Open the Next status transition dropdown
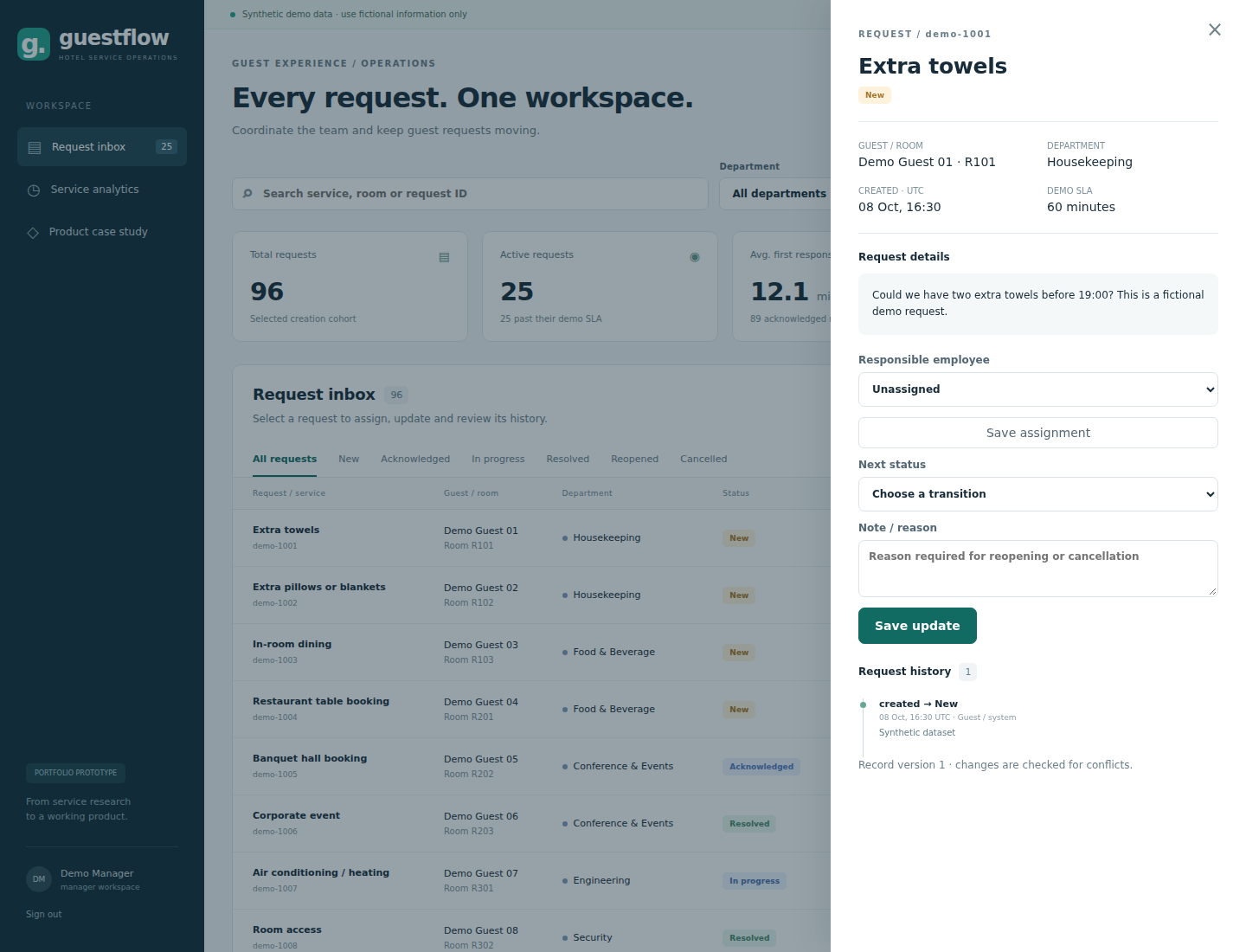 (1038, 494)
